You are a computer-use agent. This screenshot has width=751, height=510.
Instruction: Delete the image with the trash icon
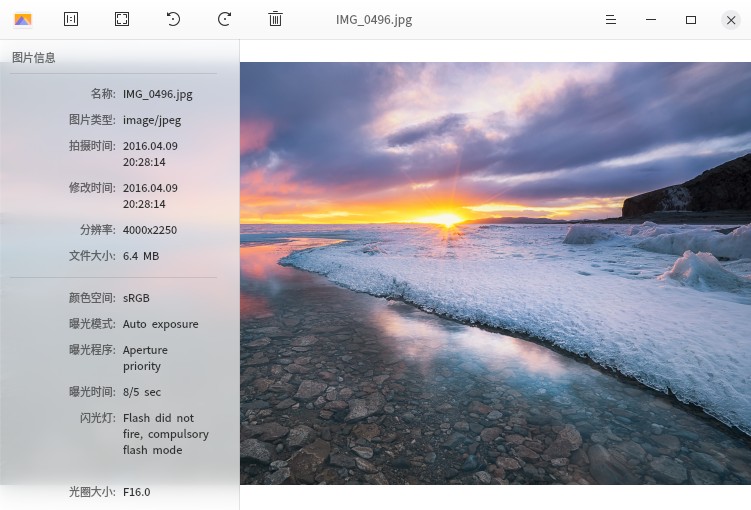[x=275, y=19]
